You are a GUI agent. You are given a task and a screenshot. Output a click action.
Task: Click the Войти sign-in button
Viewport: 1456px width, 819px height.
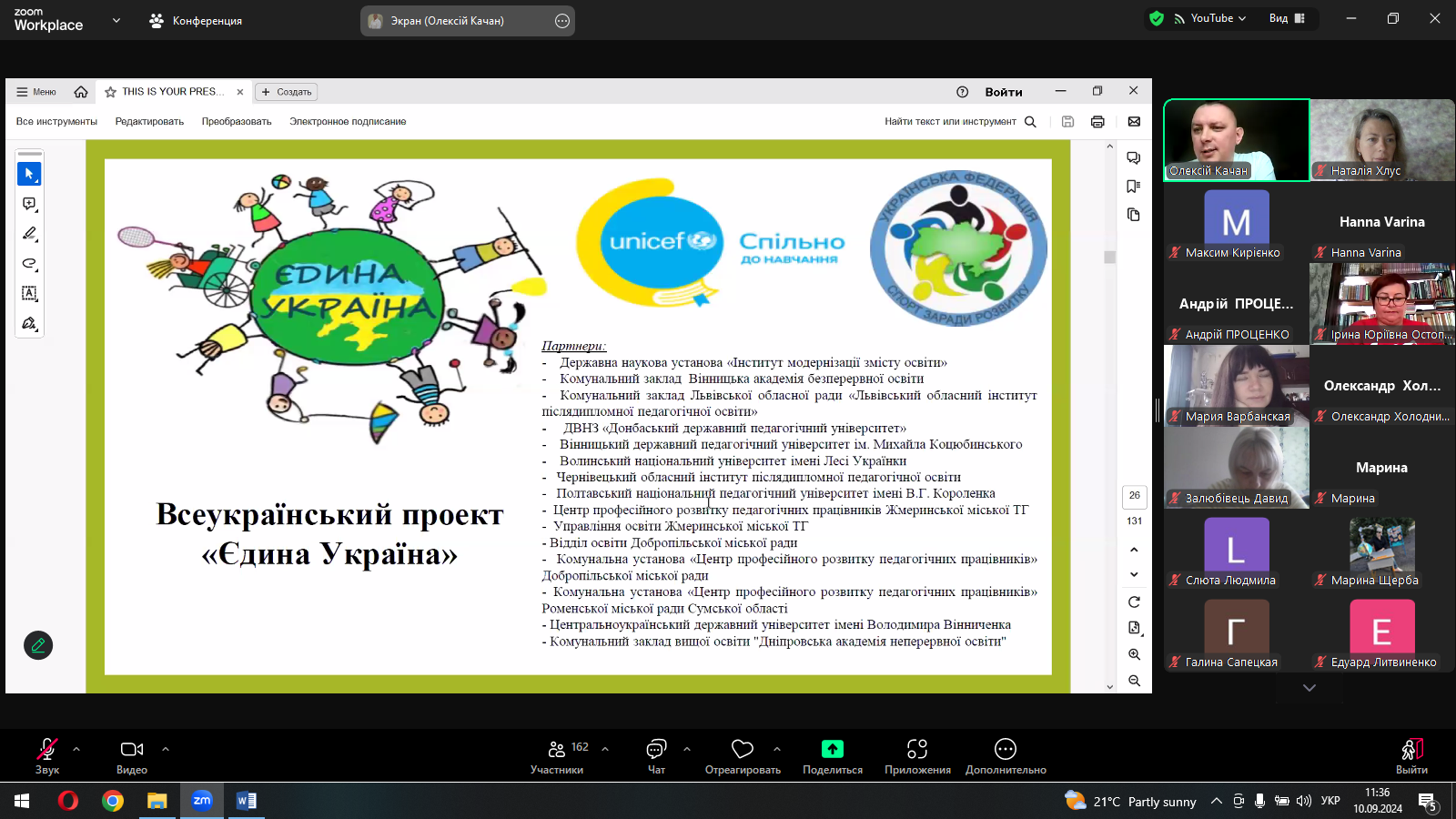pos(1003,92)
